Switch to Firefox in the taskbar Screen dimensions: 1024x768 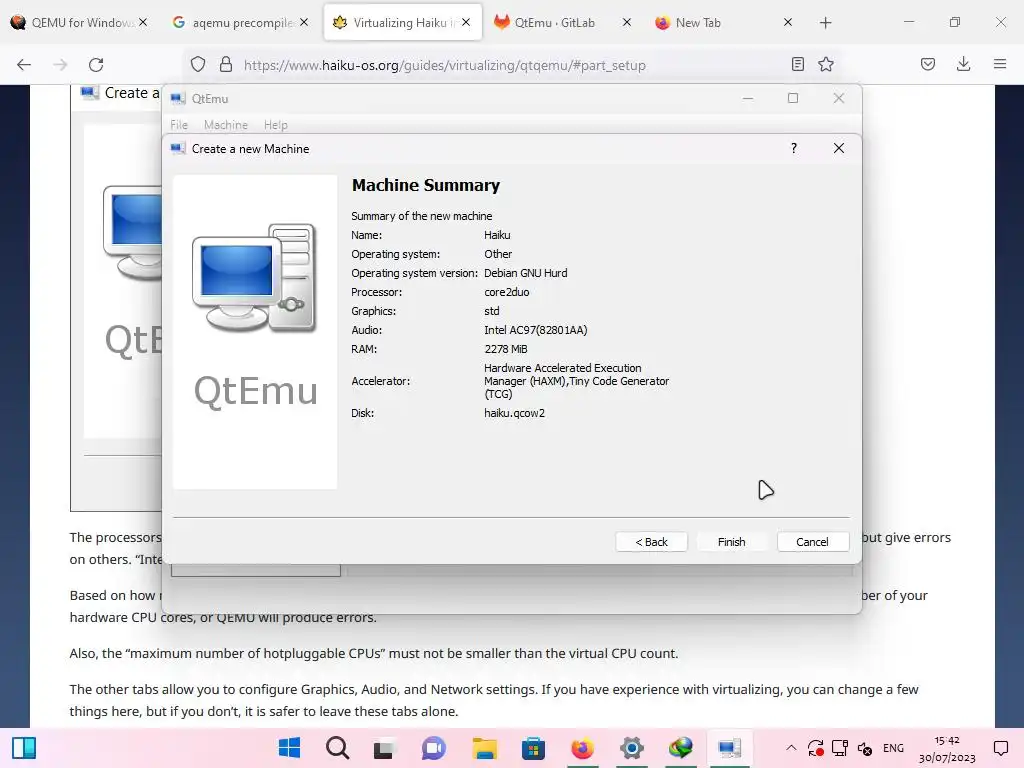[583, 748]
